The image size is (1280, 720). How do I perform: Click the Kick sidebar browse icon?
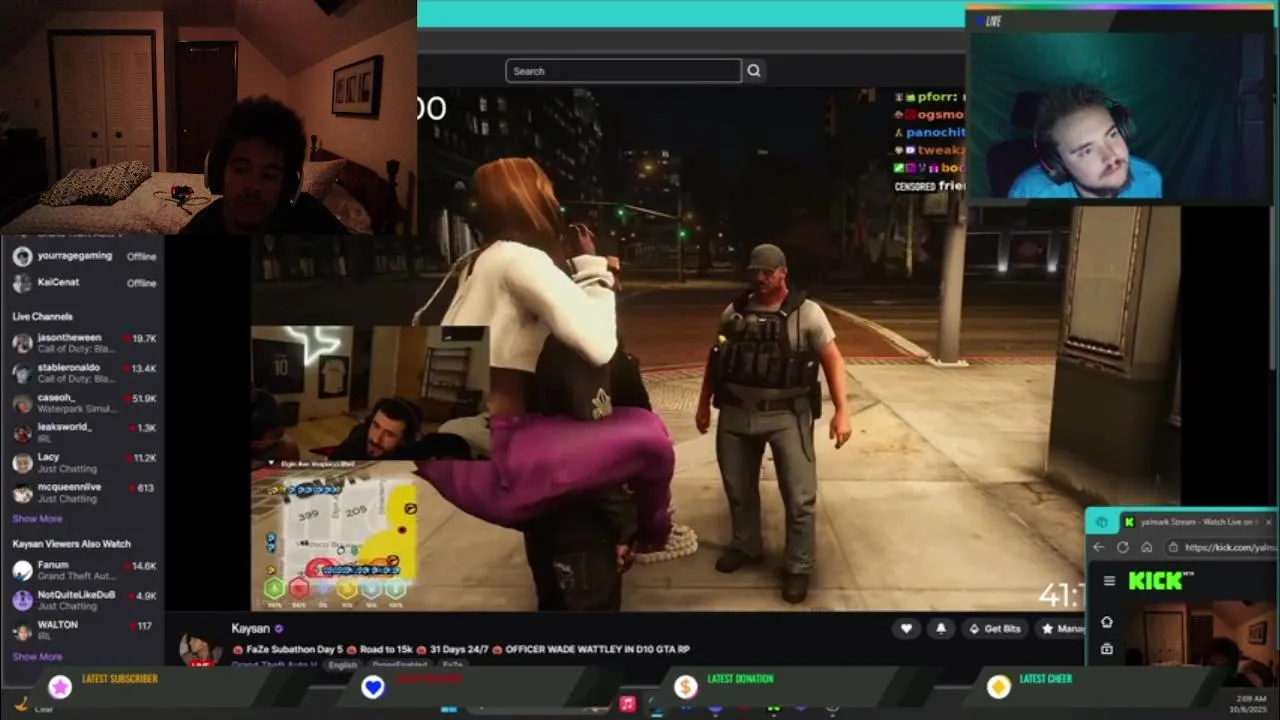[1107, 649]
